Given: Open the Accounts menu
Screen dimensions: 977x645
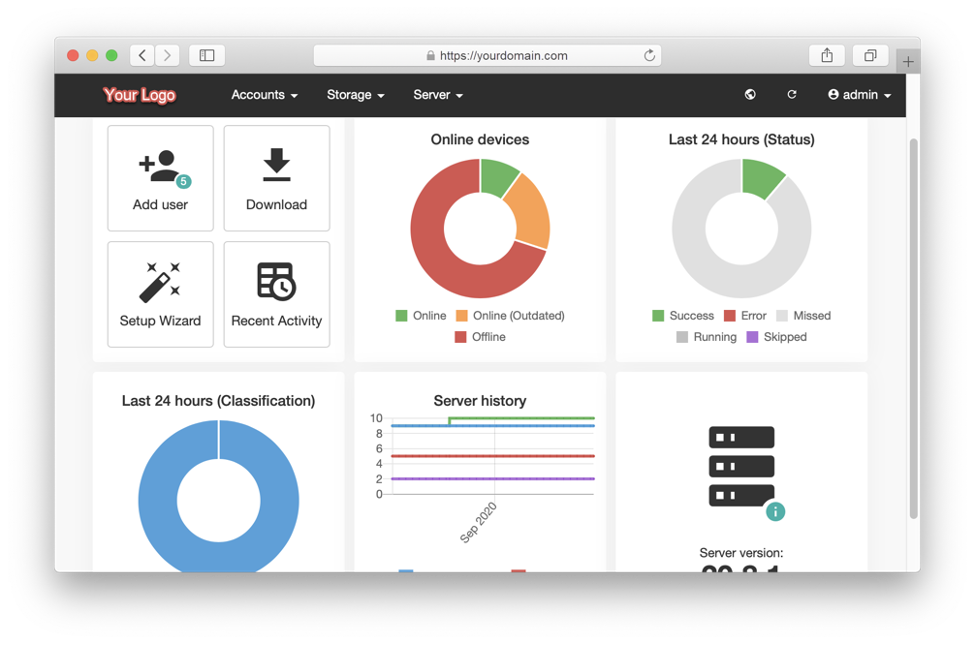Looking at the screenshot, I should click(263, 95).
